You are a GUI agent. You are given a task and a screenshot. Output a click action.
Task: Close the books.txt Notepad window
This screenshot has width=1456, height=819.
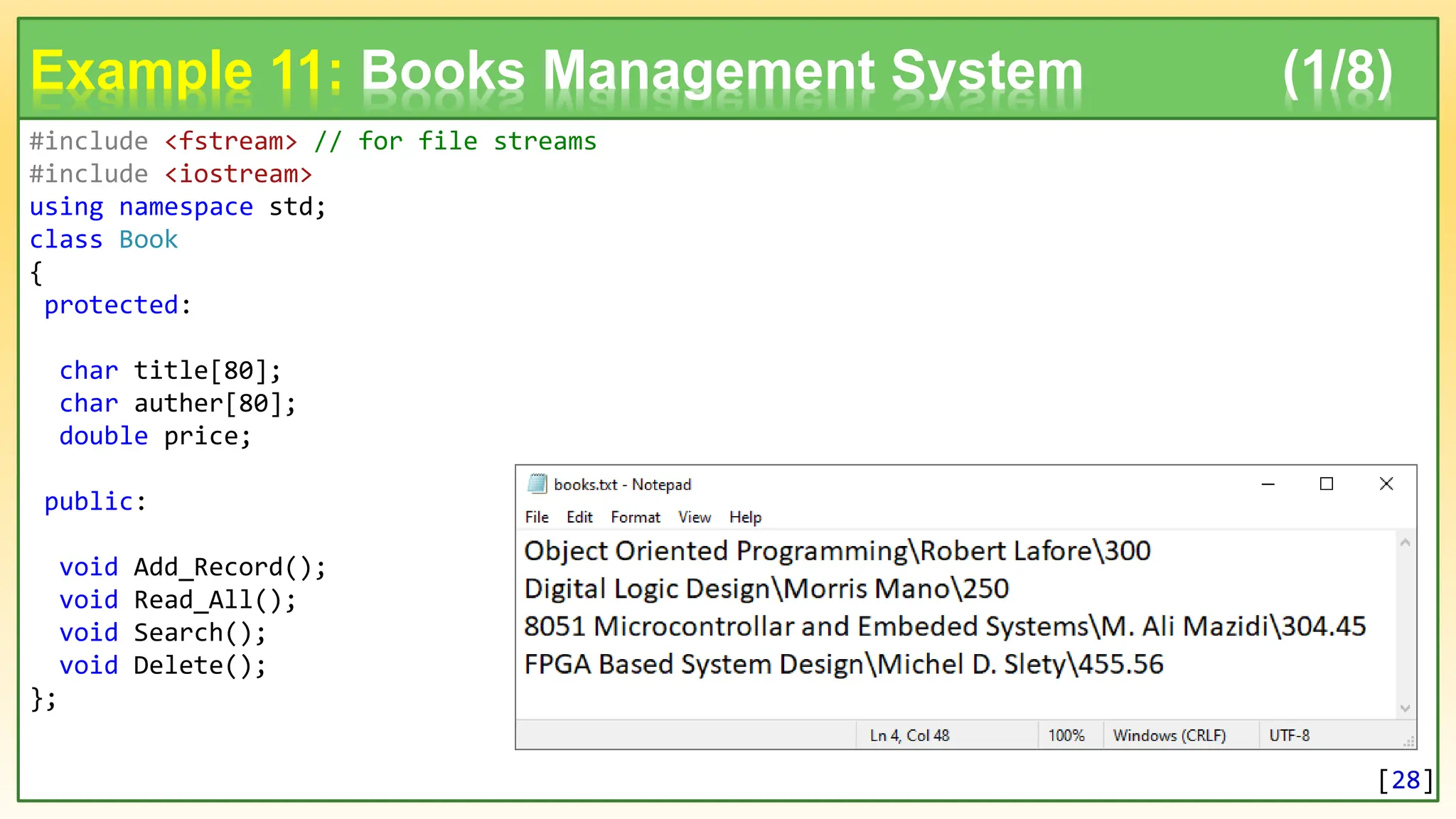(x=1386, y=484)
